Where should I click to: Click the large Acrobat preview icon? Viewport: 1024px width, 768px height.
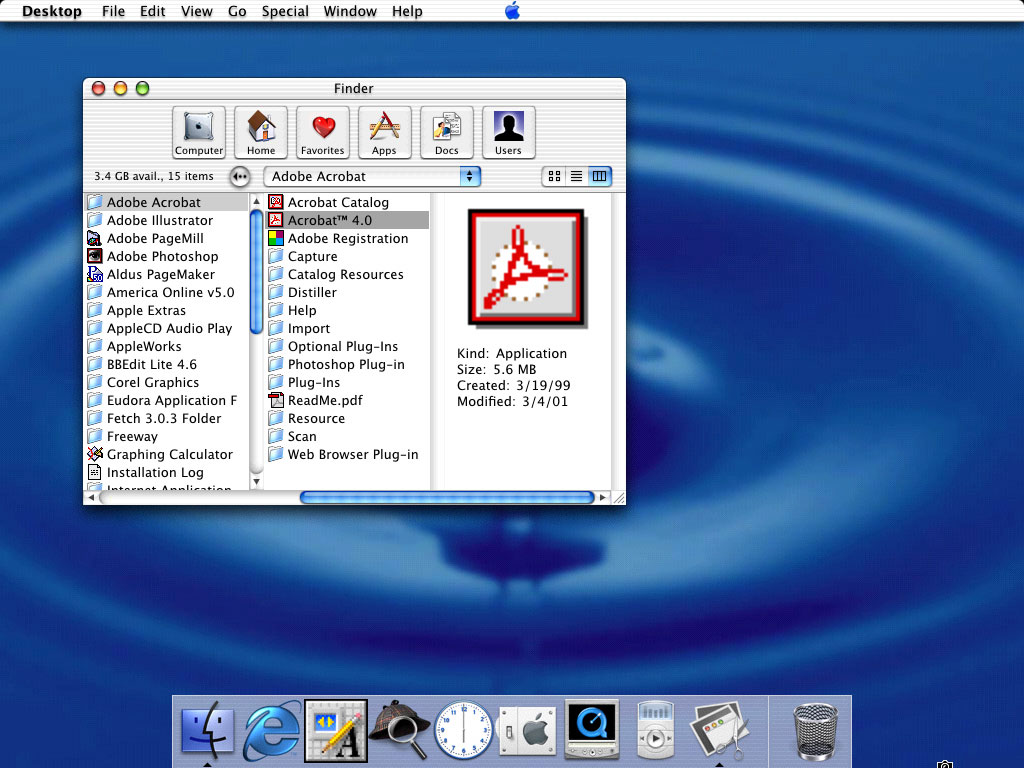[526, 268]
